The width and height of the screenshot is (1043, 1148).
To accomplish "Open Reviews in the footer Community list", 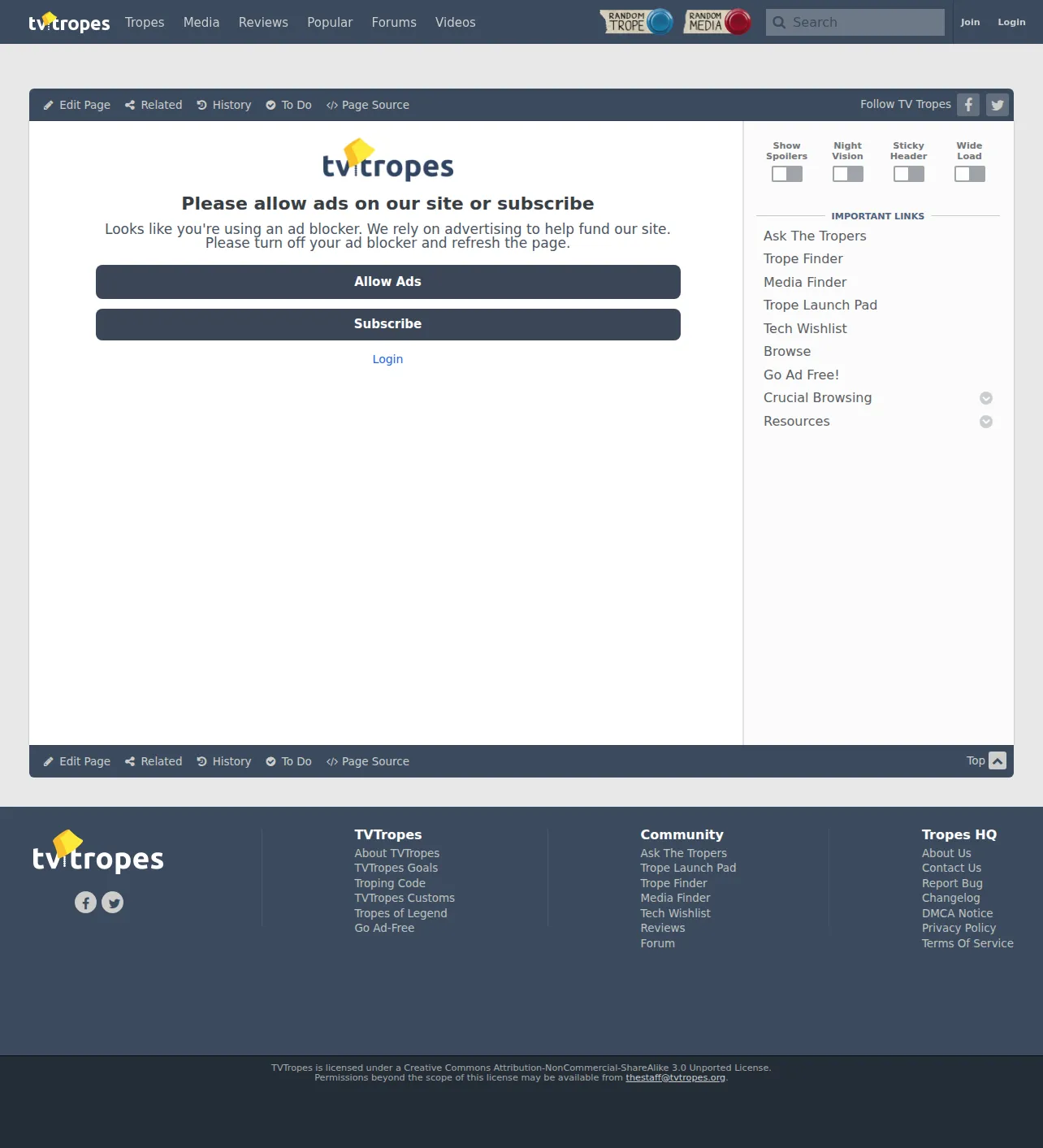I will [x=663, y=928].
